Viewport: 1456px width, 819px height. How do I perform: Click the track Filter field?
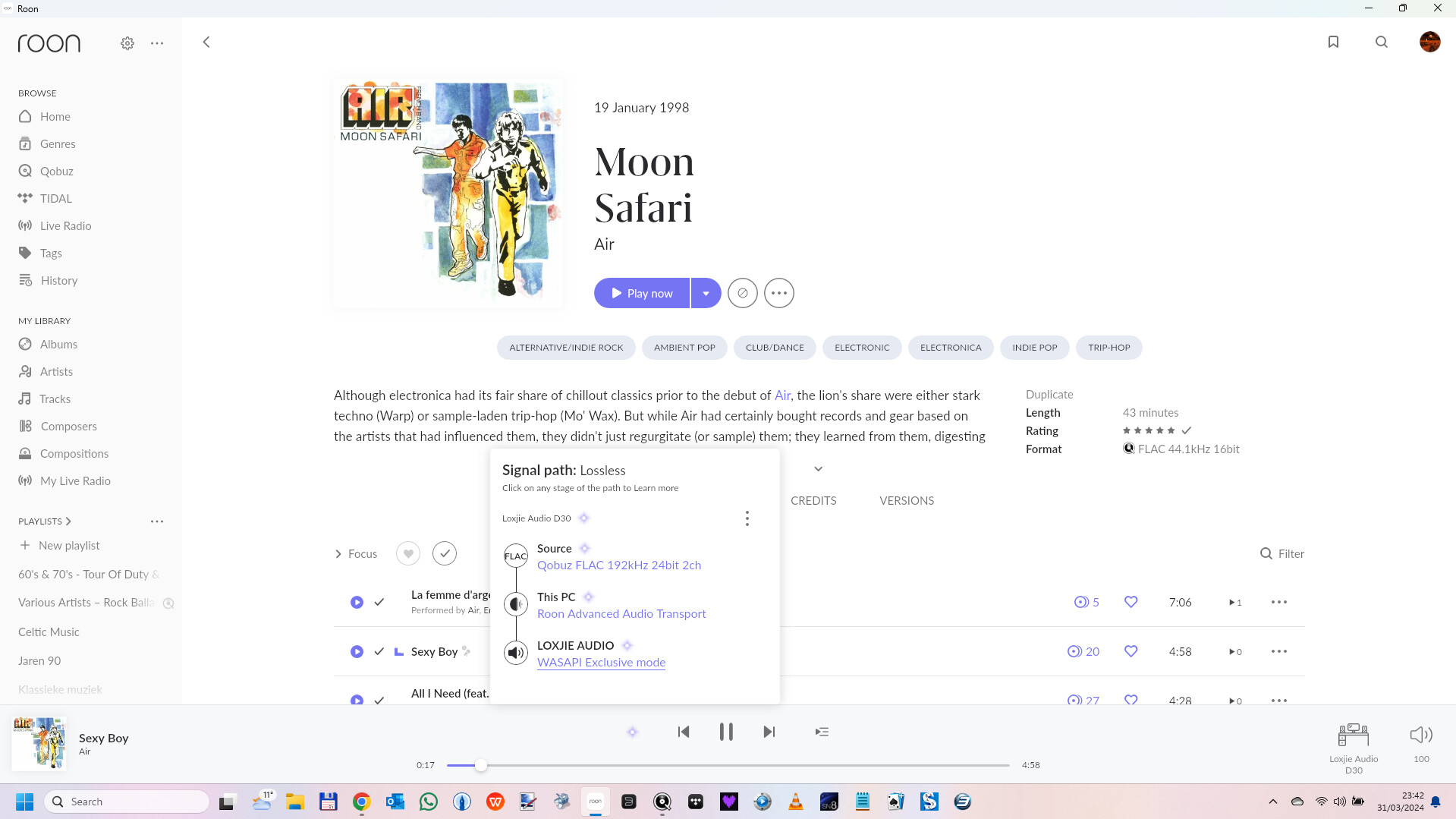click(1281, 554)
